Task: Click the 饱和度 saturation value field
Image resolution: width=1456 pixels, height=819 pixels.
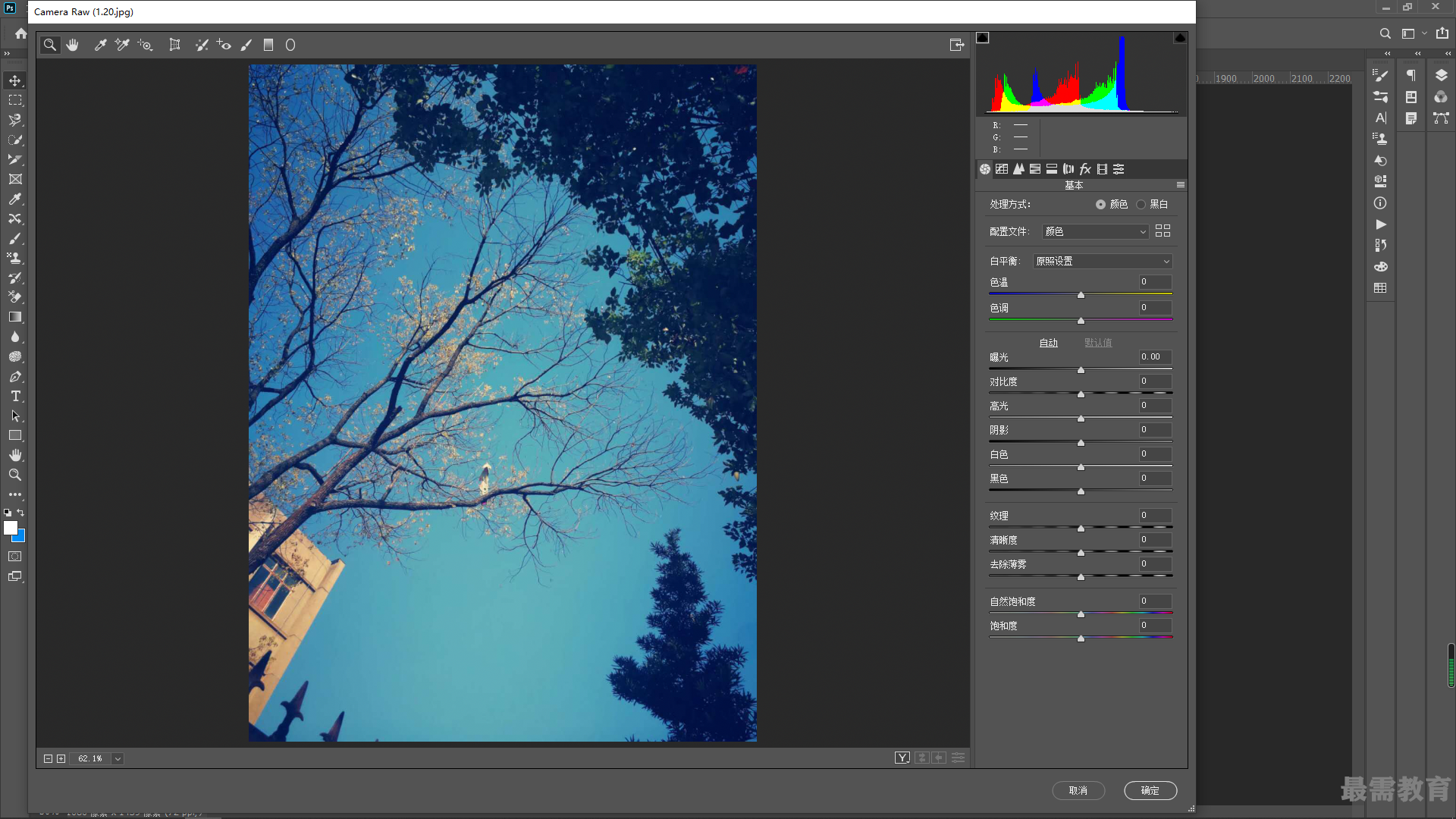Action: point(1155,626)
